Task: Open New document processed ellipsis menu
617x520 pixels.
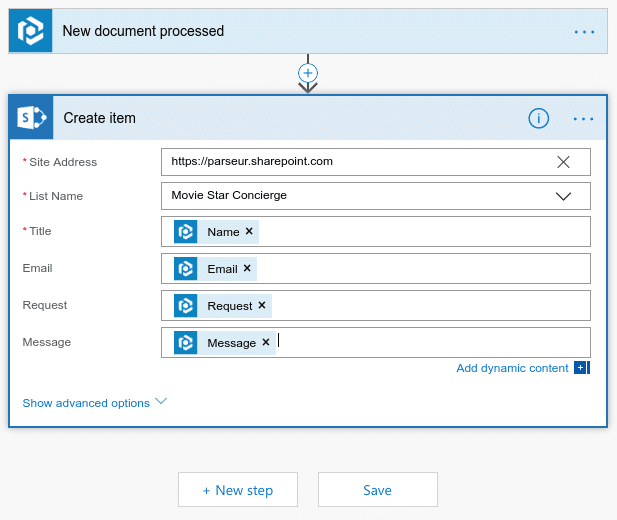Action: tap(584, 31)
